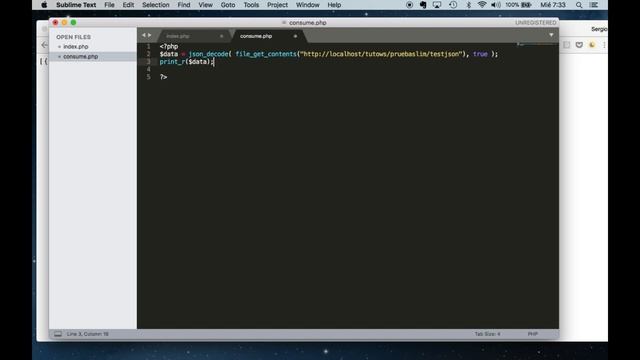Place cursor on the <?php line
Image resolution: width=640 pixels, height=360 pixels.
(x=169, y=46)
